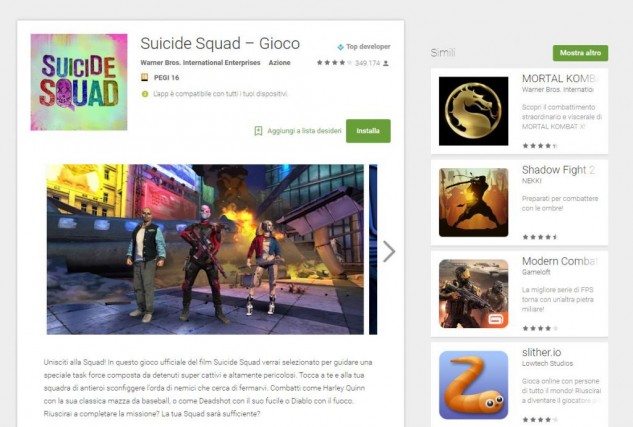Viewport: 633px width, 427px height.
Task: Open the Lowtech Studios developer link
Action: point(547,363)
